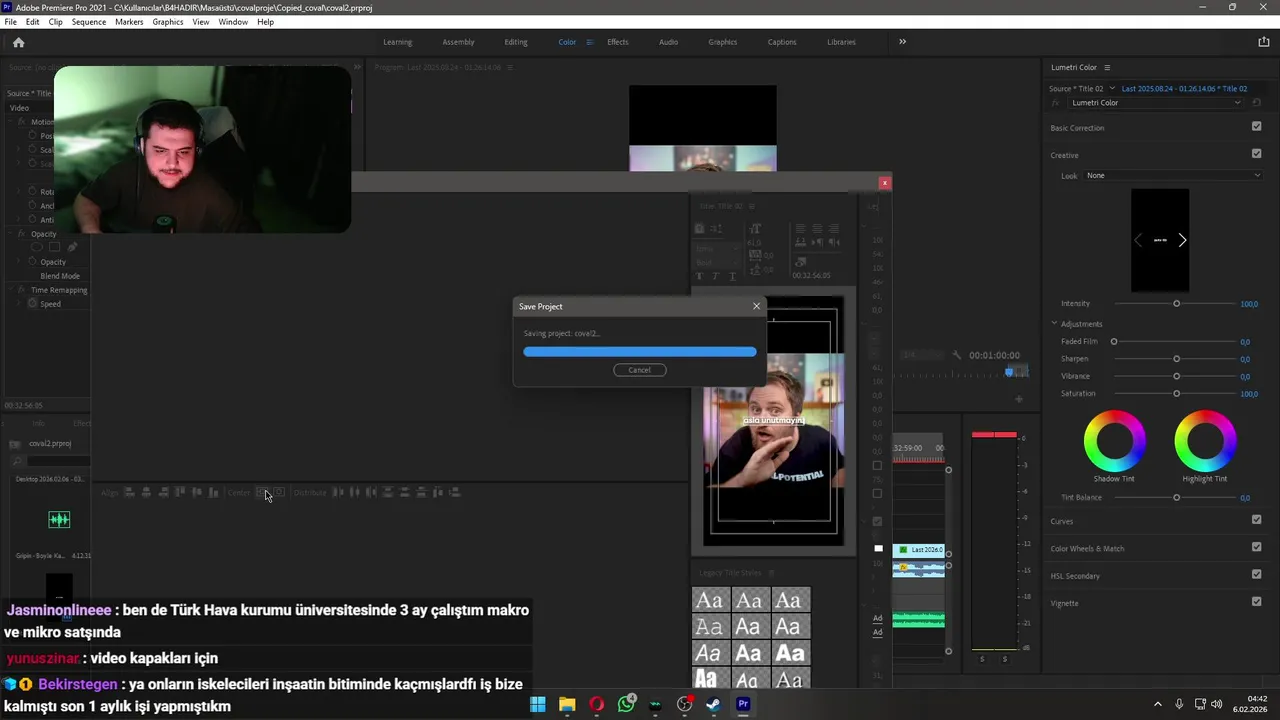Open the Lumetri Color panel menu icon
Screen dimensions: 1280x720
[1107, 67]
